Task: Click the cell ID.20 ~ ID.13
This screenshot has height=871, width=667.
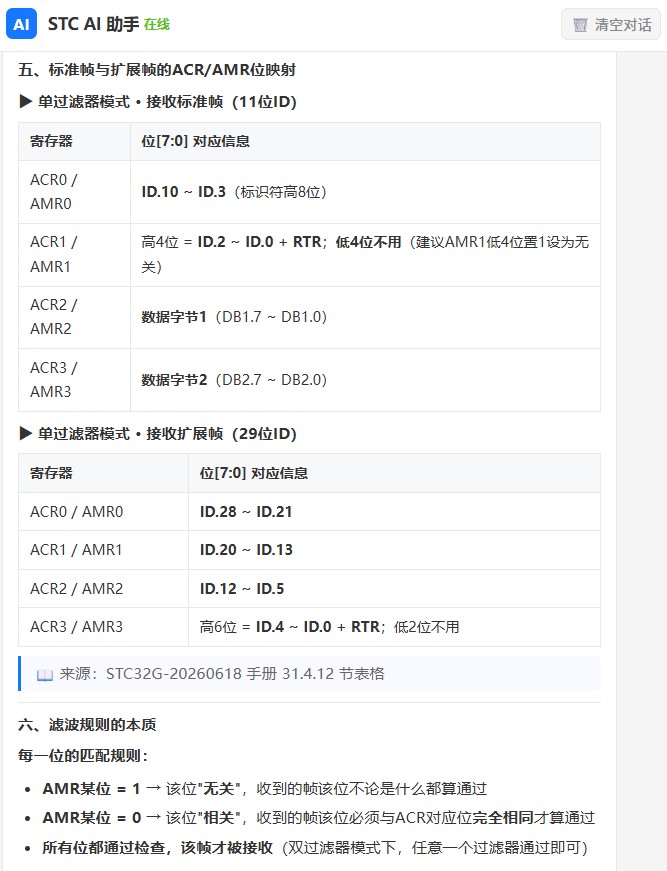Action: click(x=394, y=550)
